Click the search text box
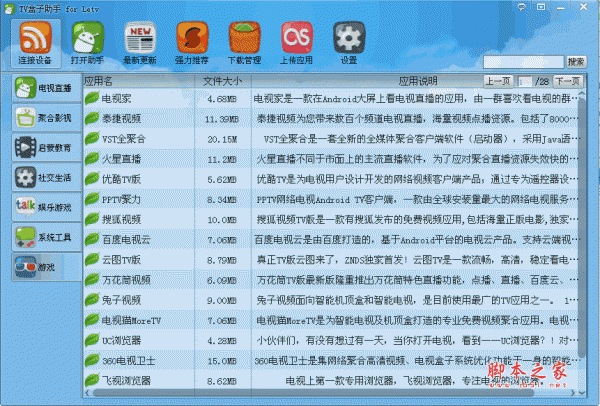 pyautogui.click(x=523, y=62)
